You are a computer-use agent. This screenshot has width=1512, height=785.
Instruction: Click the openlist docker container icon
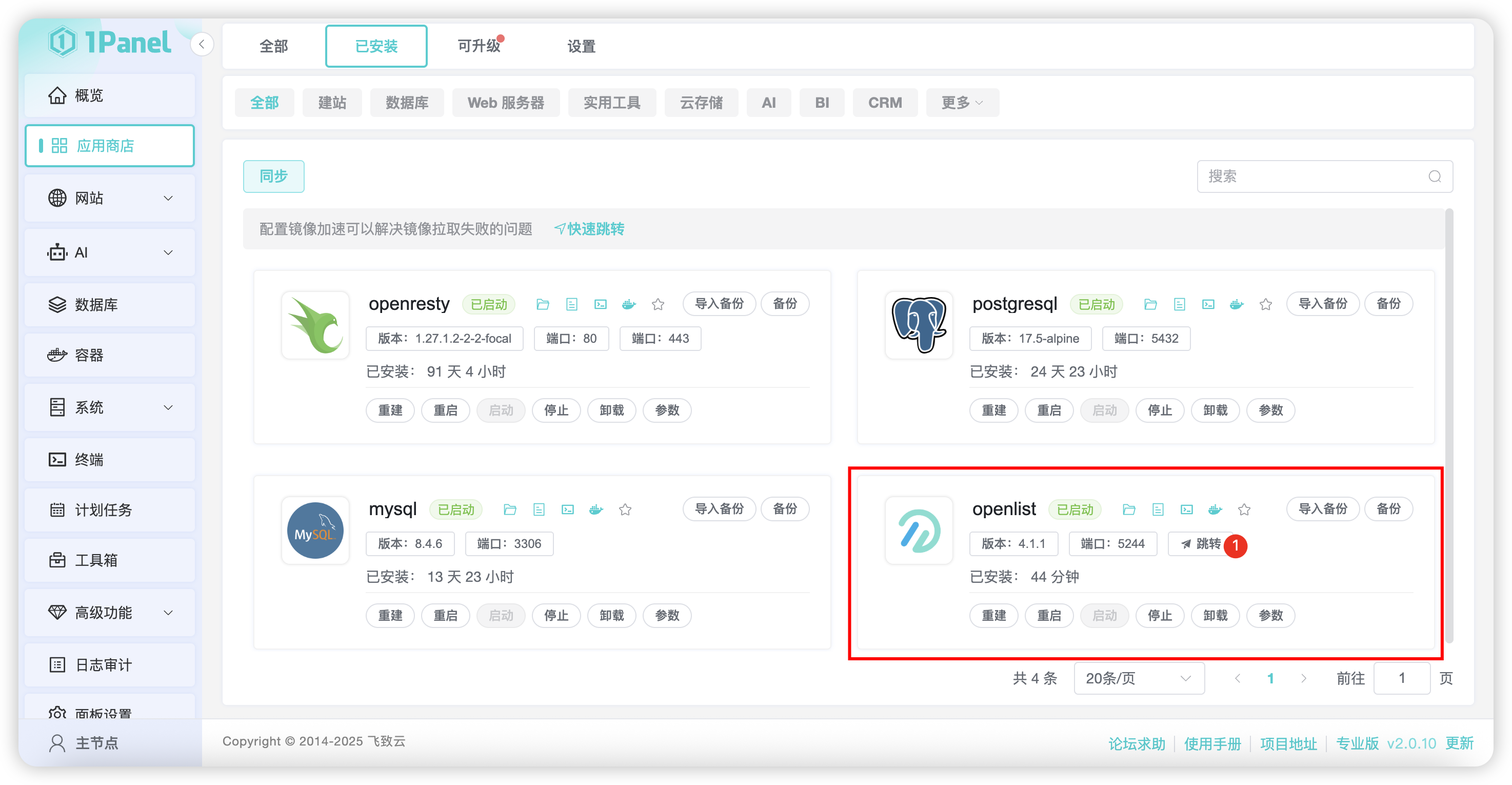click(1215, 509)
